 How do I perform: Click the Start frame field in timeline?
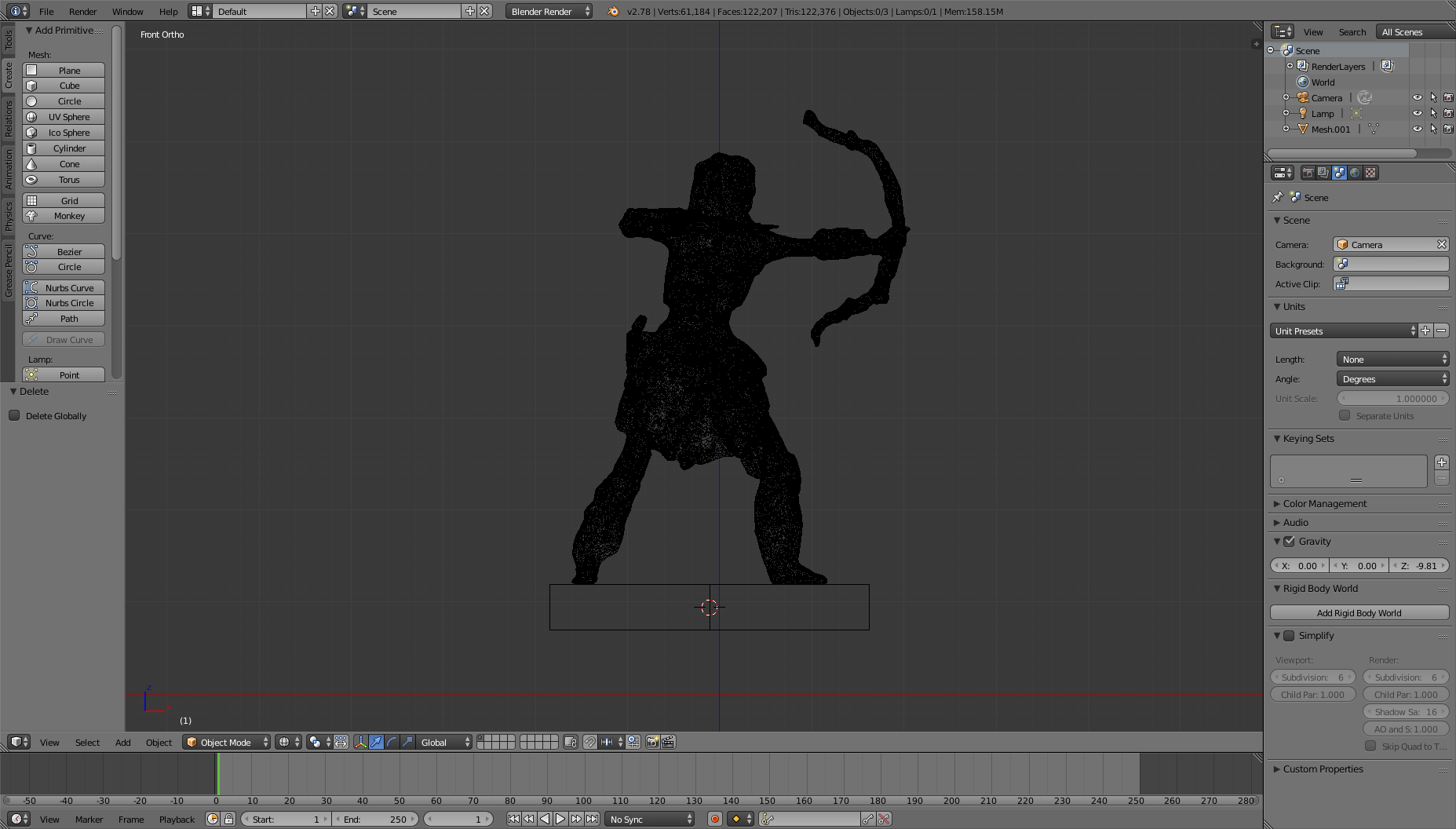[x=286, y=819]
